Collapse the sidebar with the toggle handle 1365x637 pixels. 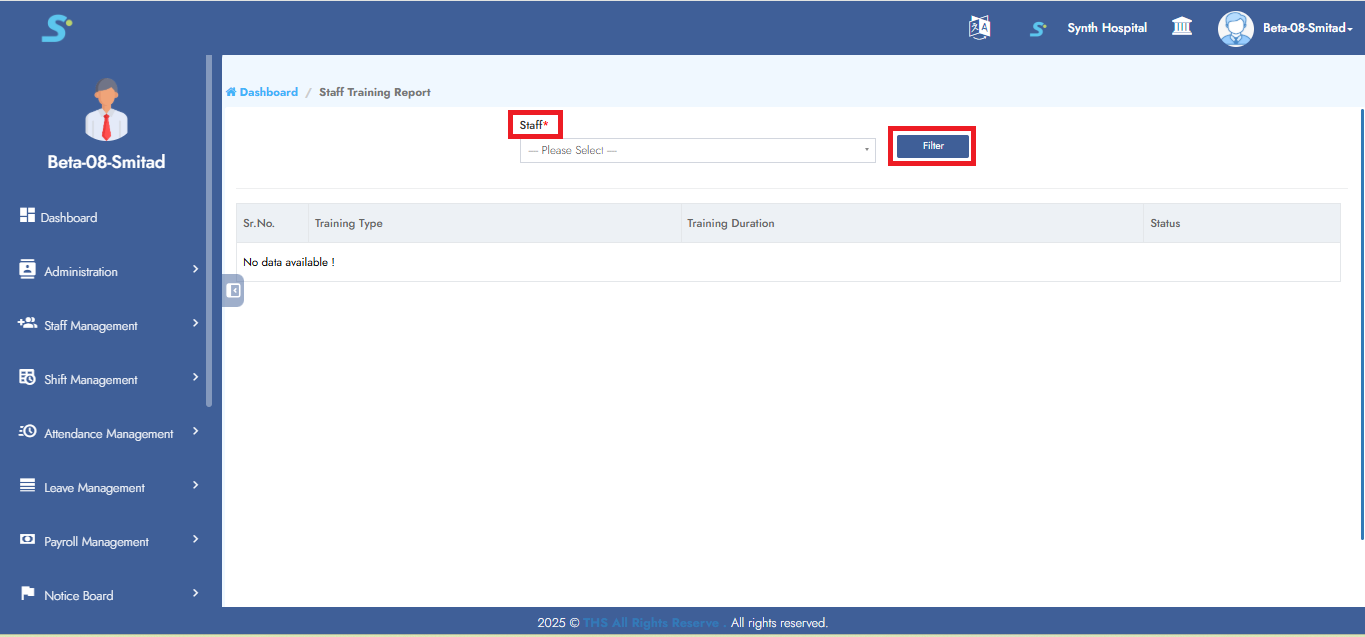pyautogui.click(x=233, y=291)
